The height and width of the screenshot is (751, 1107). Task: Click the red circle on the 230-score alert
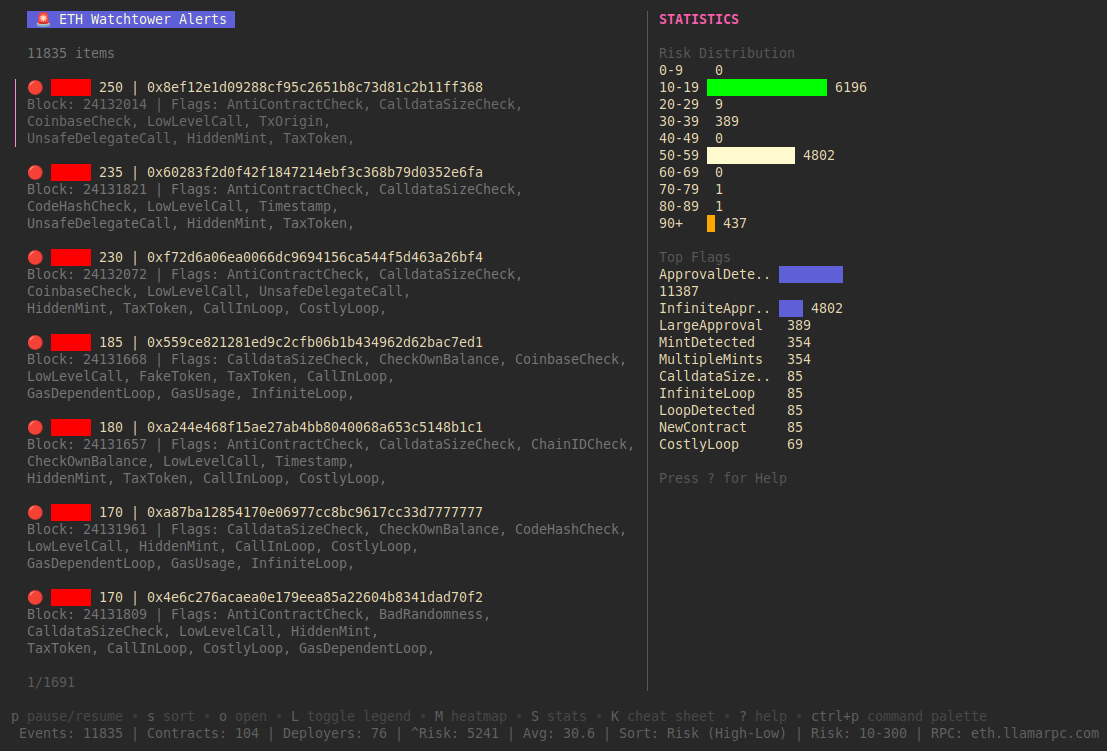[35, 257]
